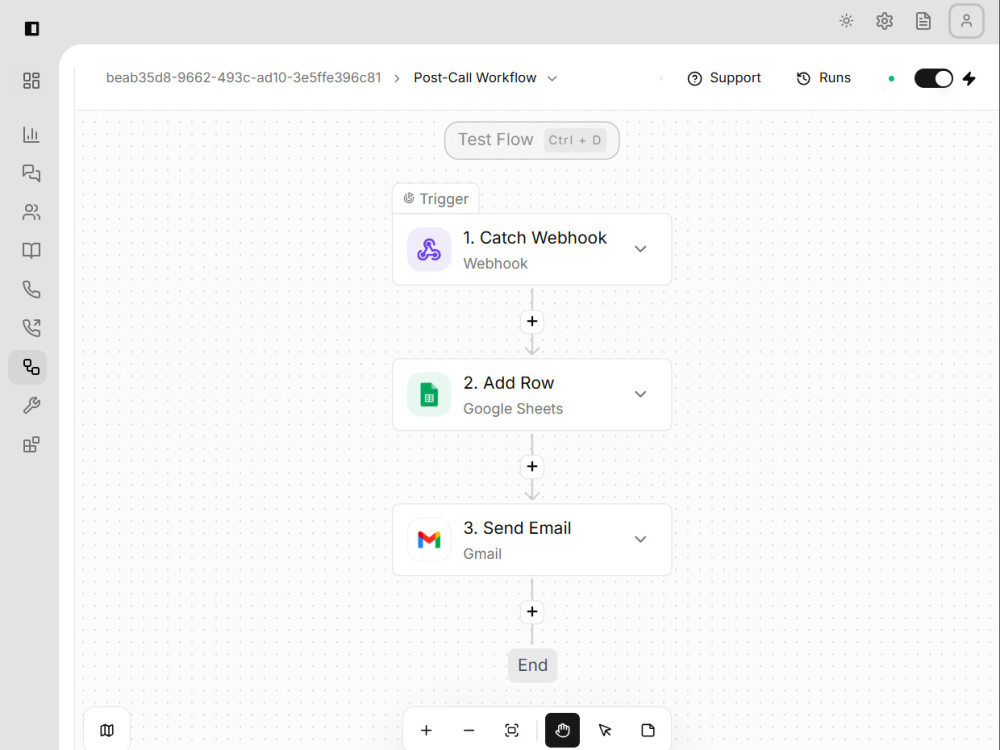This screenshot has height=750, width=1000.
Task: Toggle the workflow enabled switch
Action: [934, 78]
